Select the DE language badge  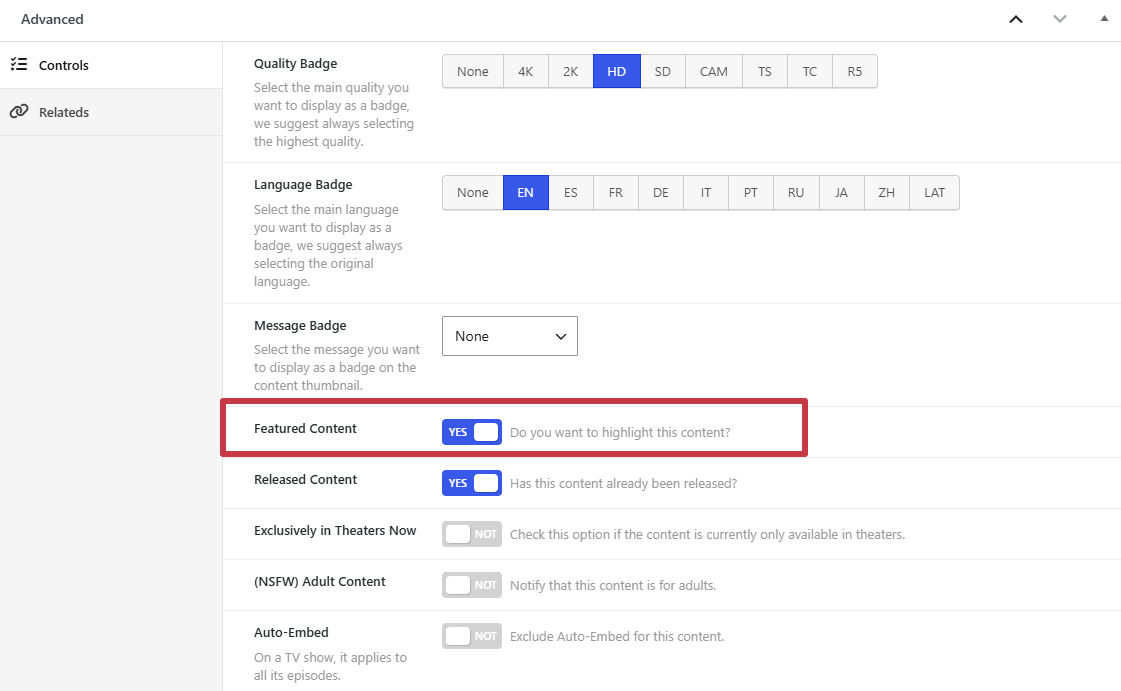[x=661, y=193]
